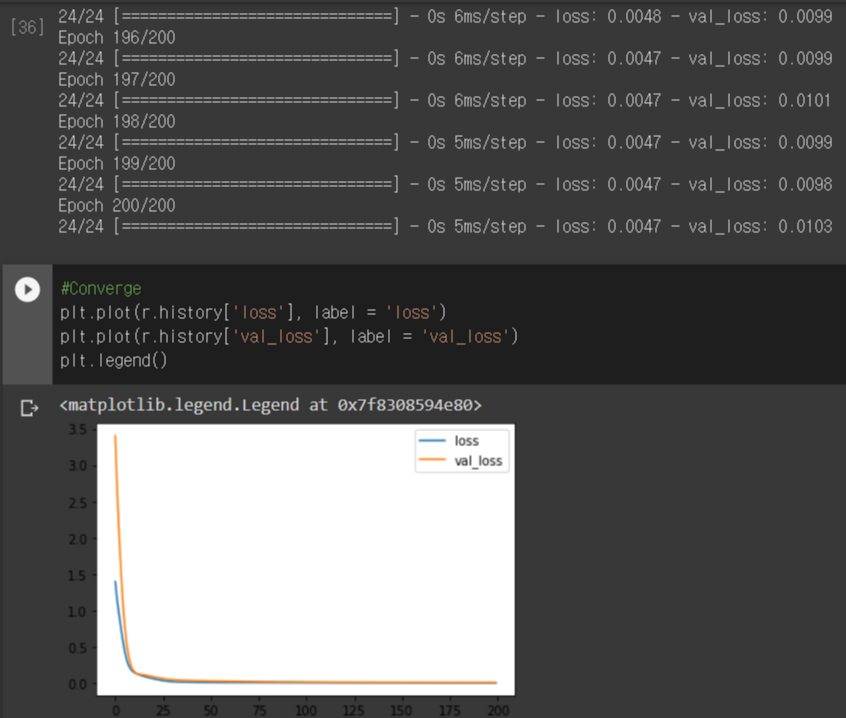
Task: Click the Epoch 198/200 output line
Action: (117, 122)
